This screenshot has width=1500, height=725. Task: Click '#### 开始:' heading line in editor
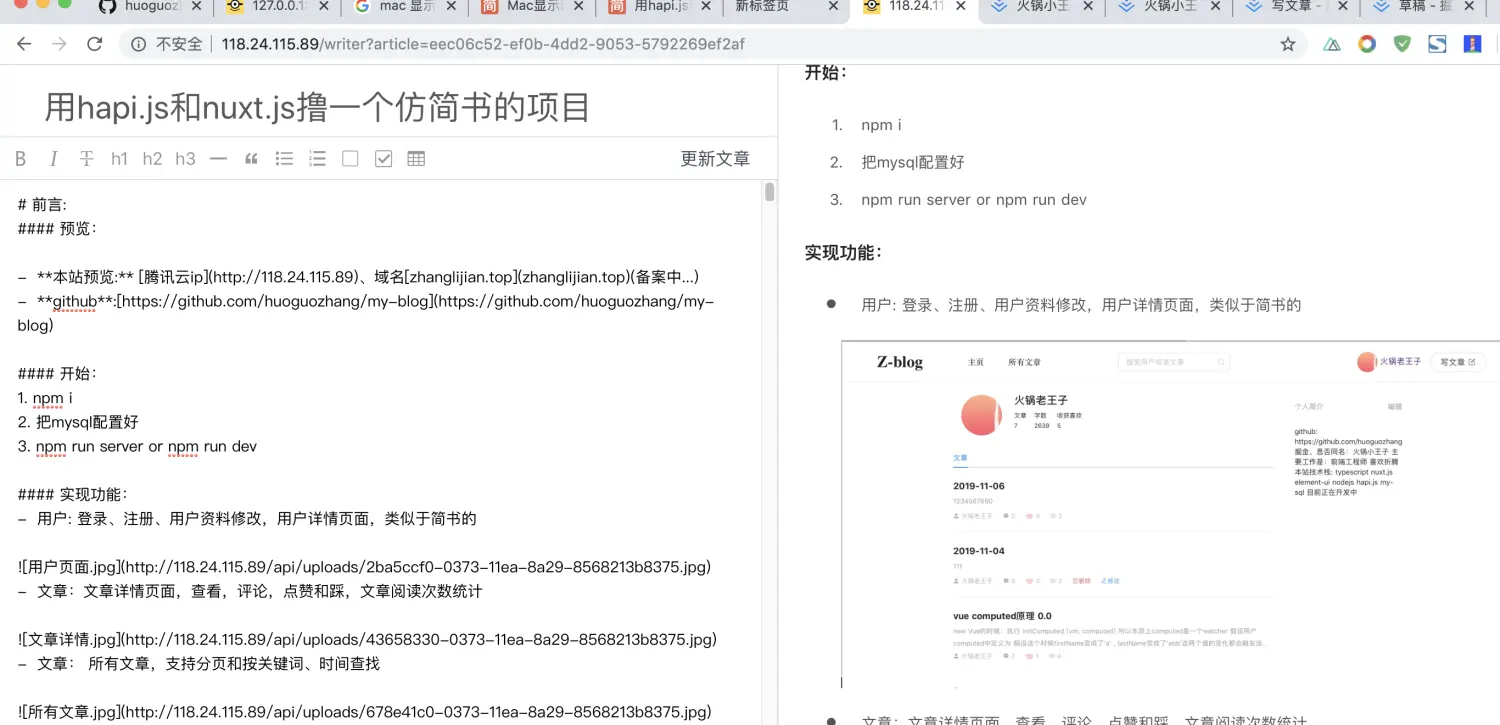[x=57, y=373]
